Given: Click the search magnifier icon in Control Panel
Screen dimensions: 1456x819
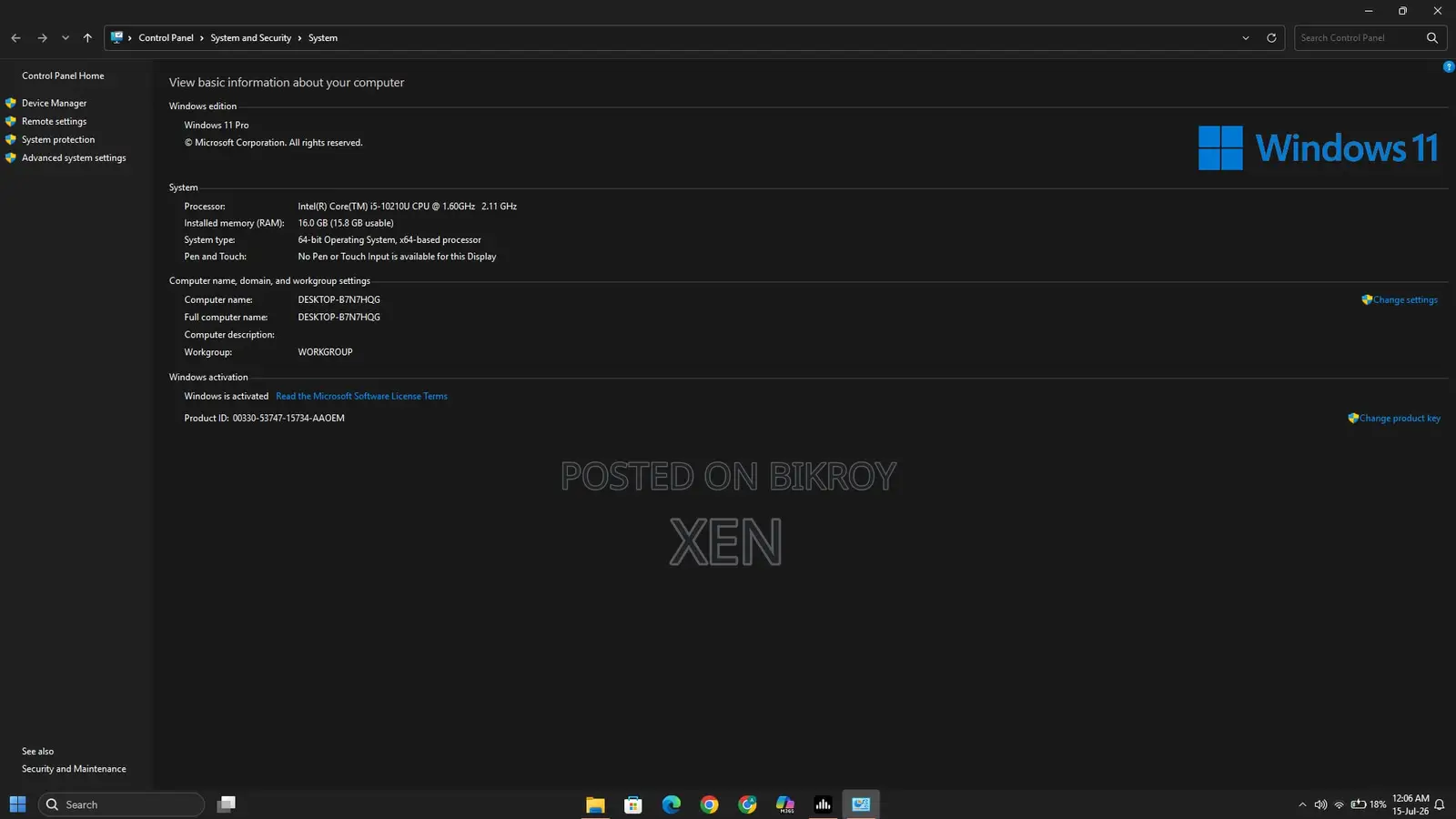Looking at the screenshot, I should pos(1432,38).
